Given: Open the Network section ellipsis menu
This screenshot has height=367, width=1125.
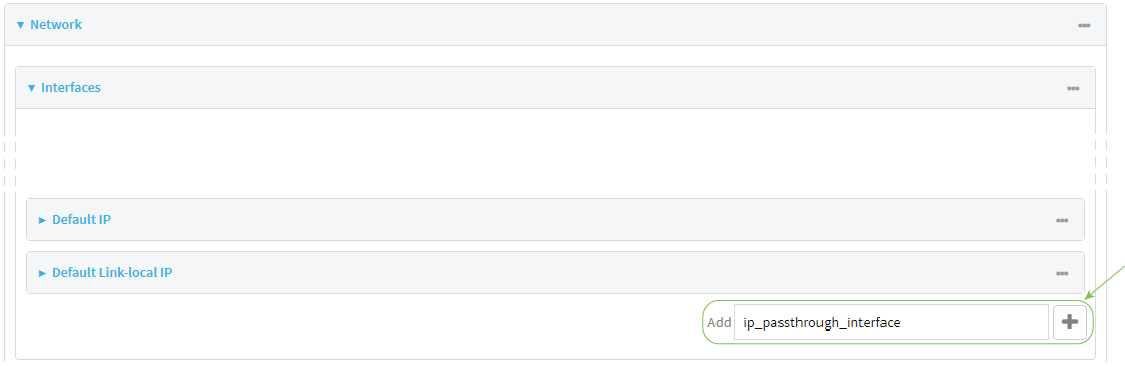Looking at the screenshot, I should [1084, 25].
